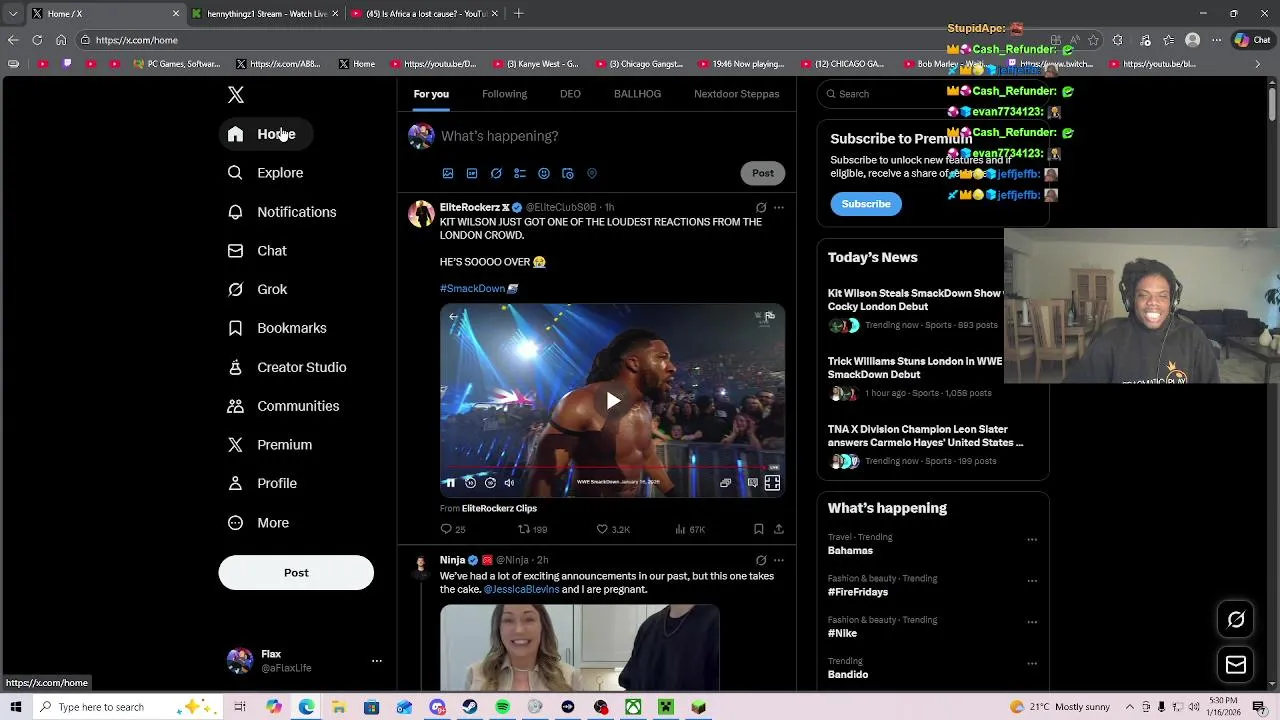Open #SmackDown hashtag link

(472, 288)
